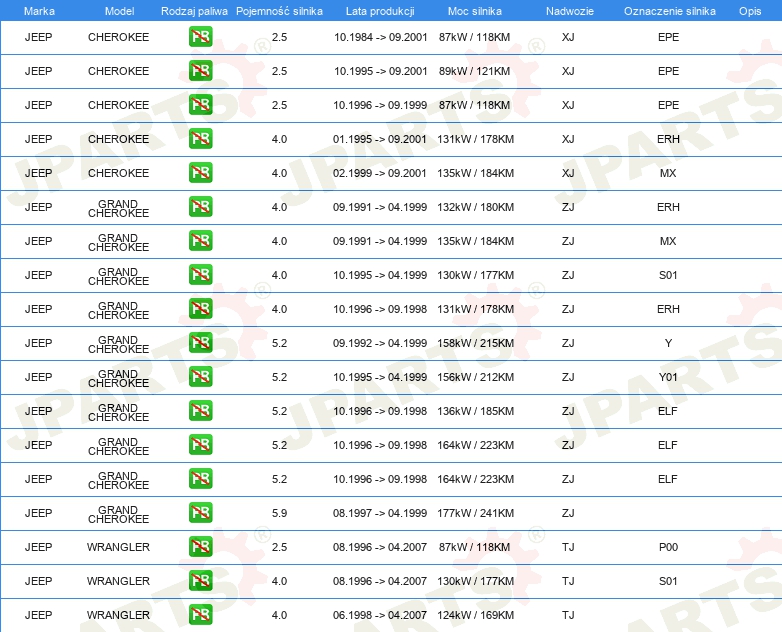Click TJ body code in the 124kW / 169KM row
The height and width of the screenshot is (632, 782).
click(x=568, y=615)
